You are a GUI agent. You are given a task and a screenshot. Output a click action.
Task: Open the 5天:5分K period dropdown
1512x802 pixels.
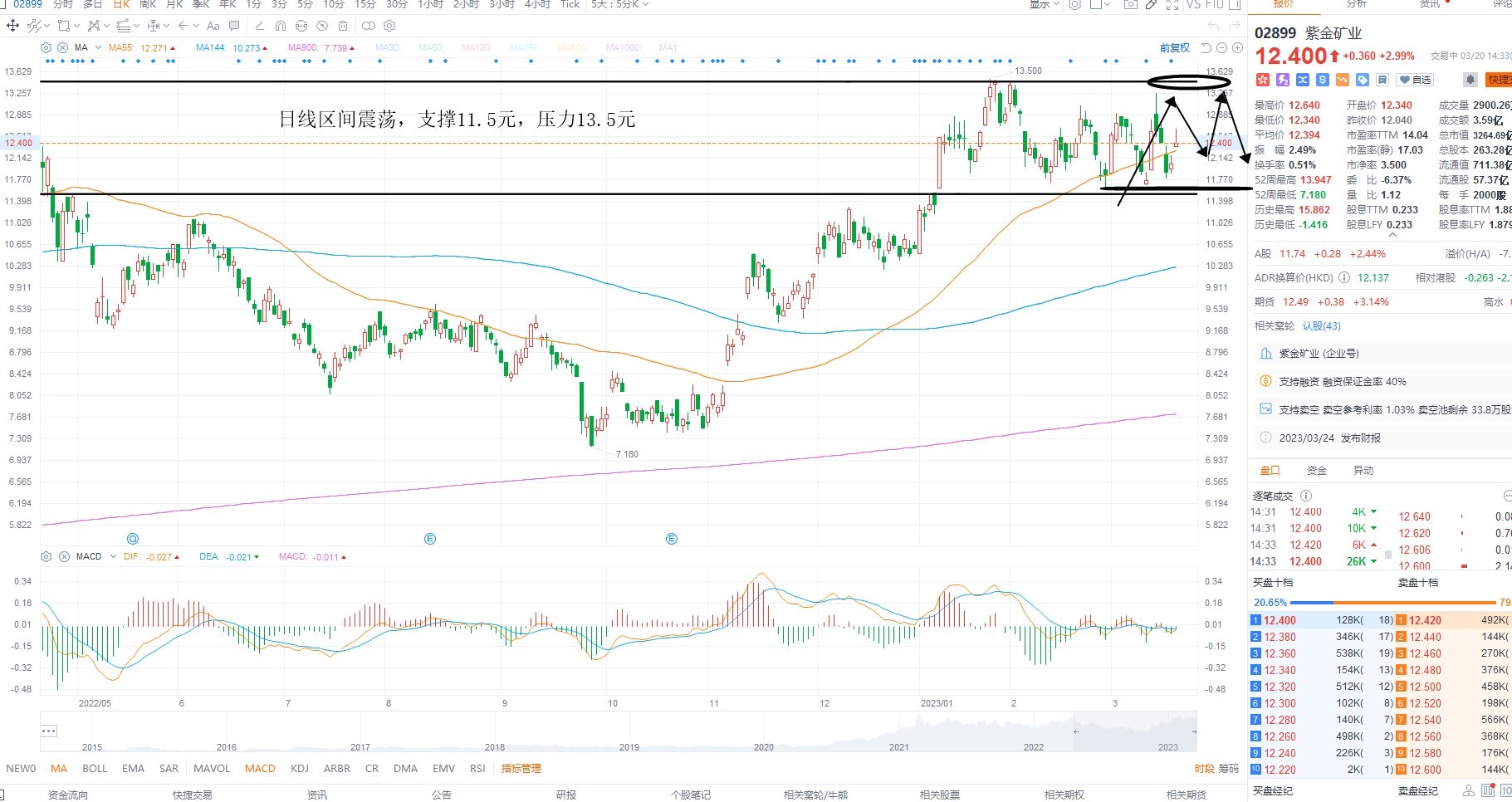point(619,4)
